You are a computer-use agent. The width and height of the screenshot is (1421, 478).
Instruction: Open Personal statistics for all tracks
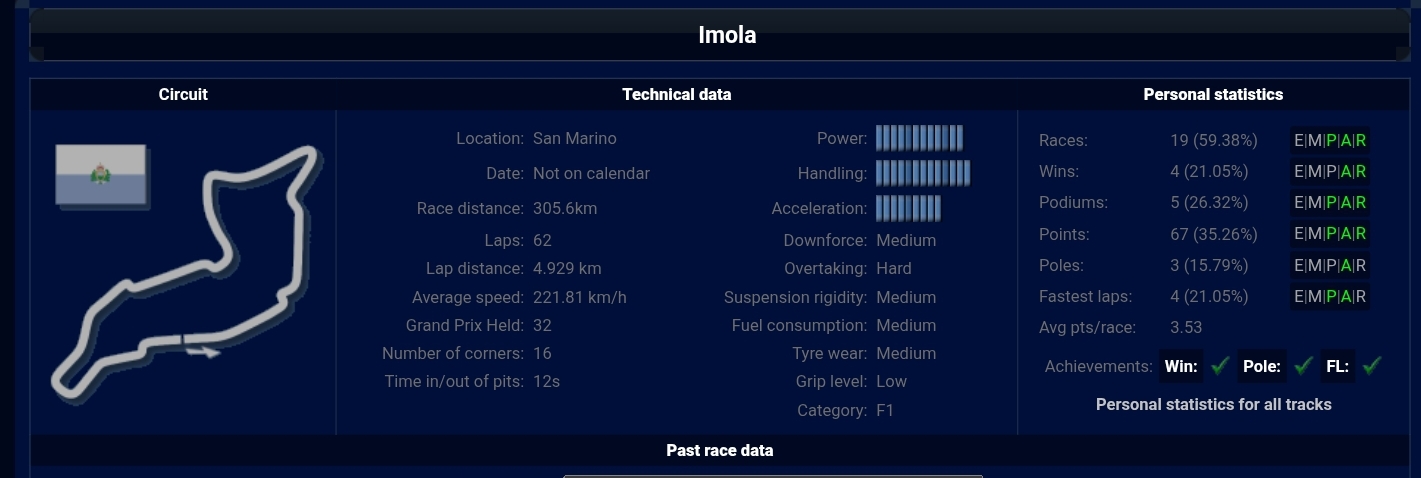pos(1213,405)
